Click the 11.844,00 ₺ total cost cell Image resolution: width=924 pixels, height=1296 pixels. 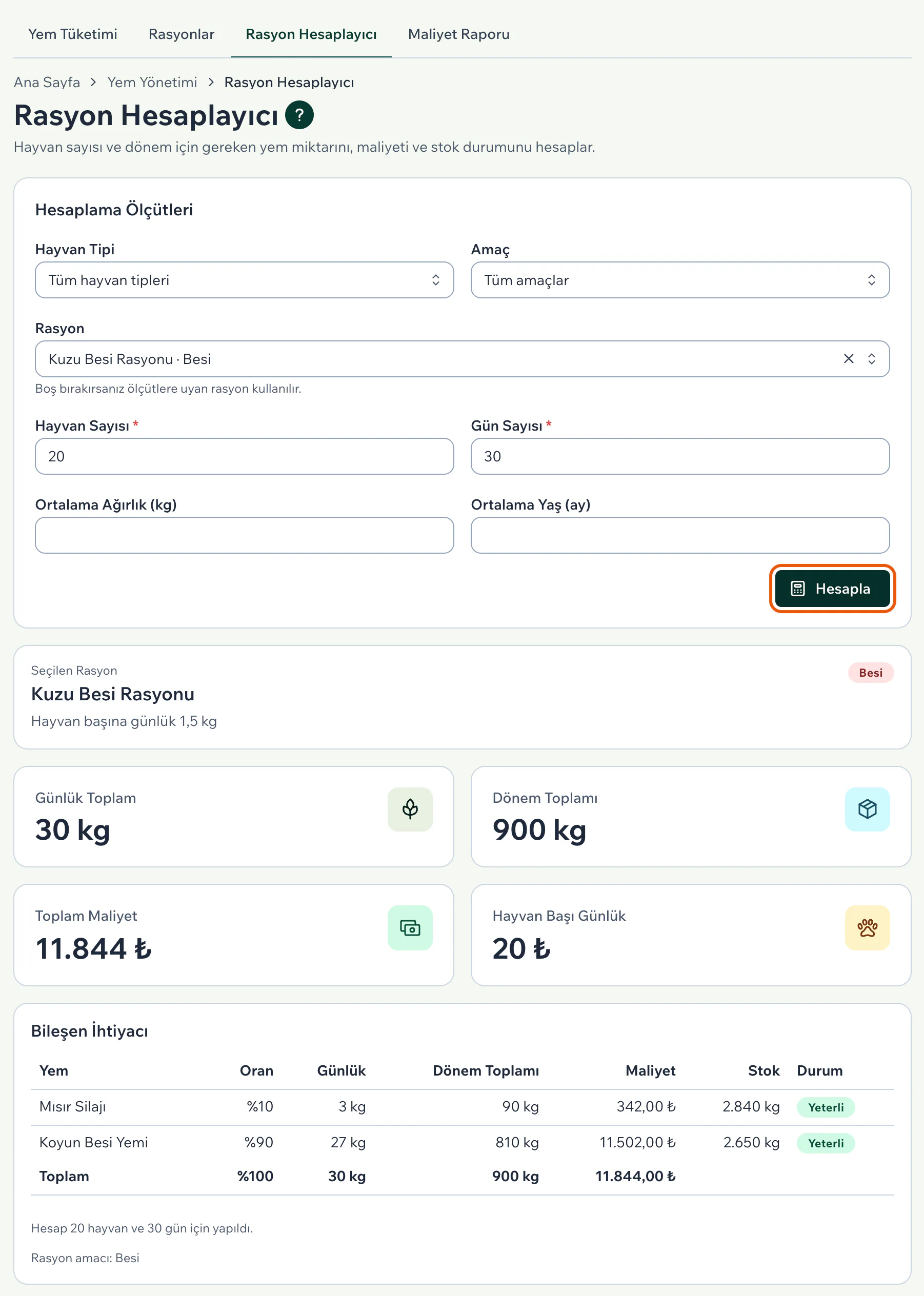pos(635,1176)
